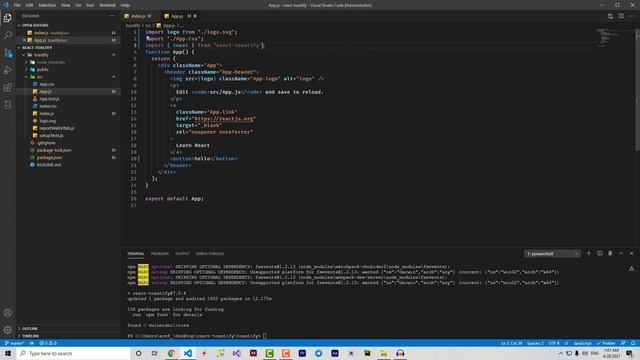Click the sixth activity bar icon below Extensions
Image resolution: width=640 pixels, height=360 pixels.
pyautogui.click(x=8, y=105)
